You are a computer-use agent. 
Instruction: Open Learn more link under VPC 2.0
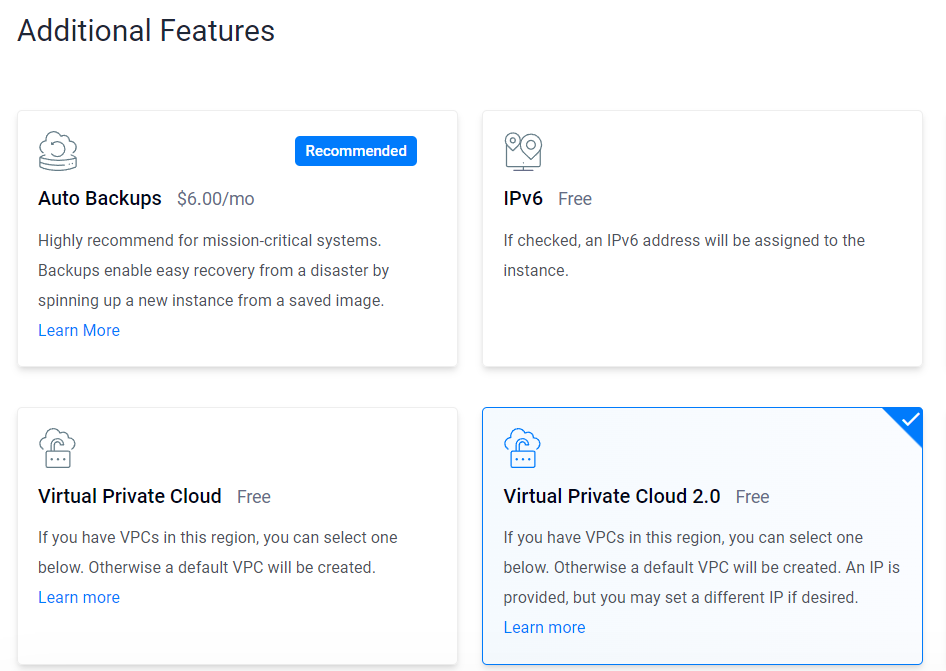[544, 628]
